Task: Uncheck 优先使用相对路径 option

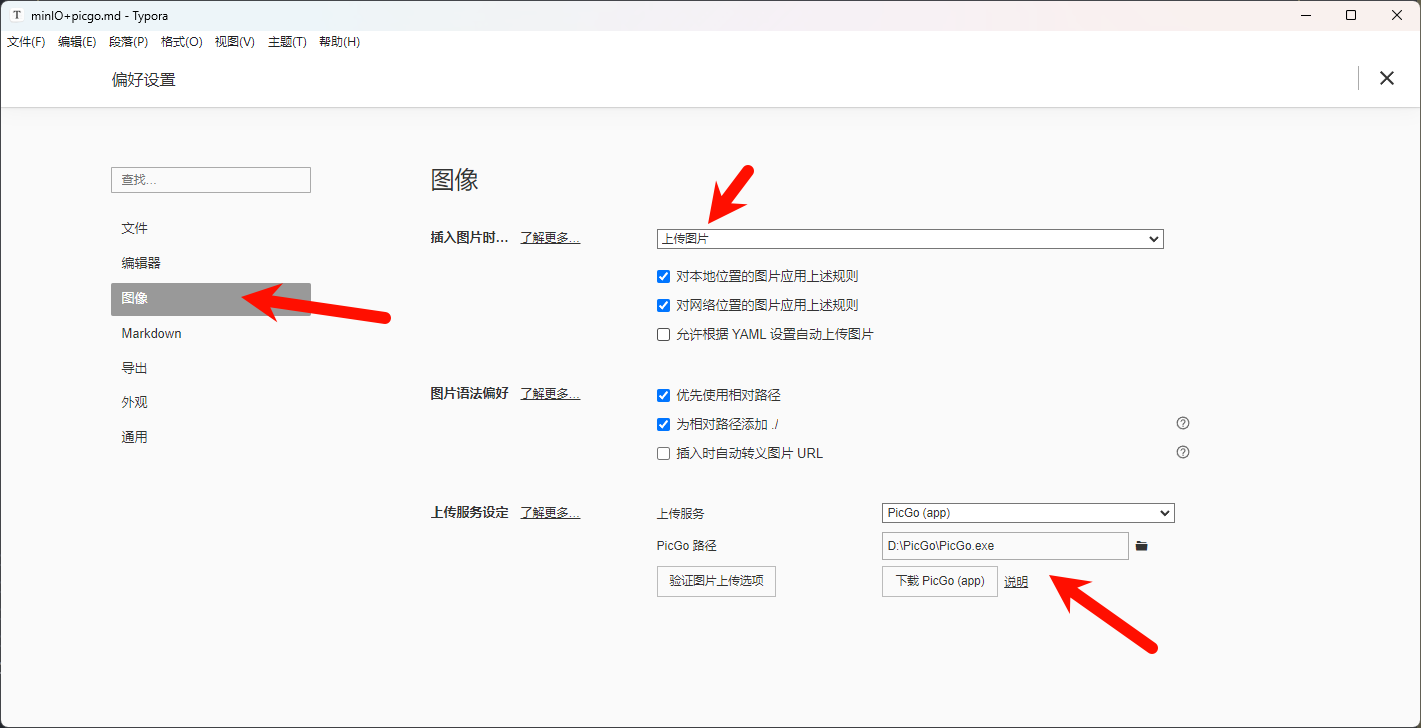Action: click(663, 396)
